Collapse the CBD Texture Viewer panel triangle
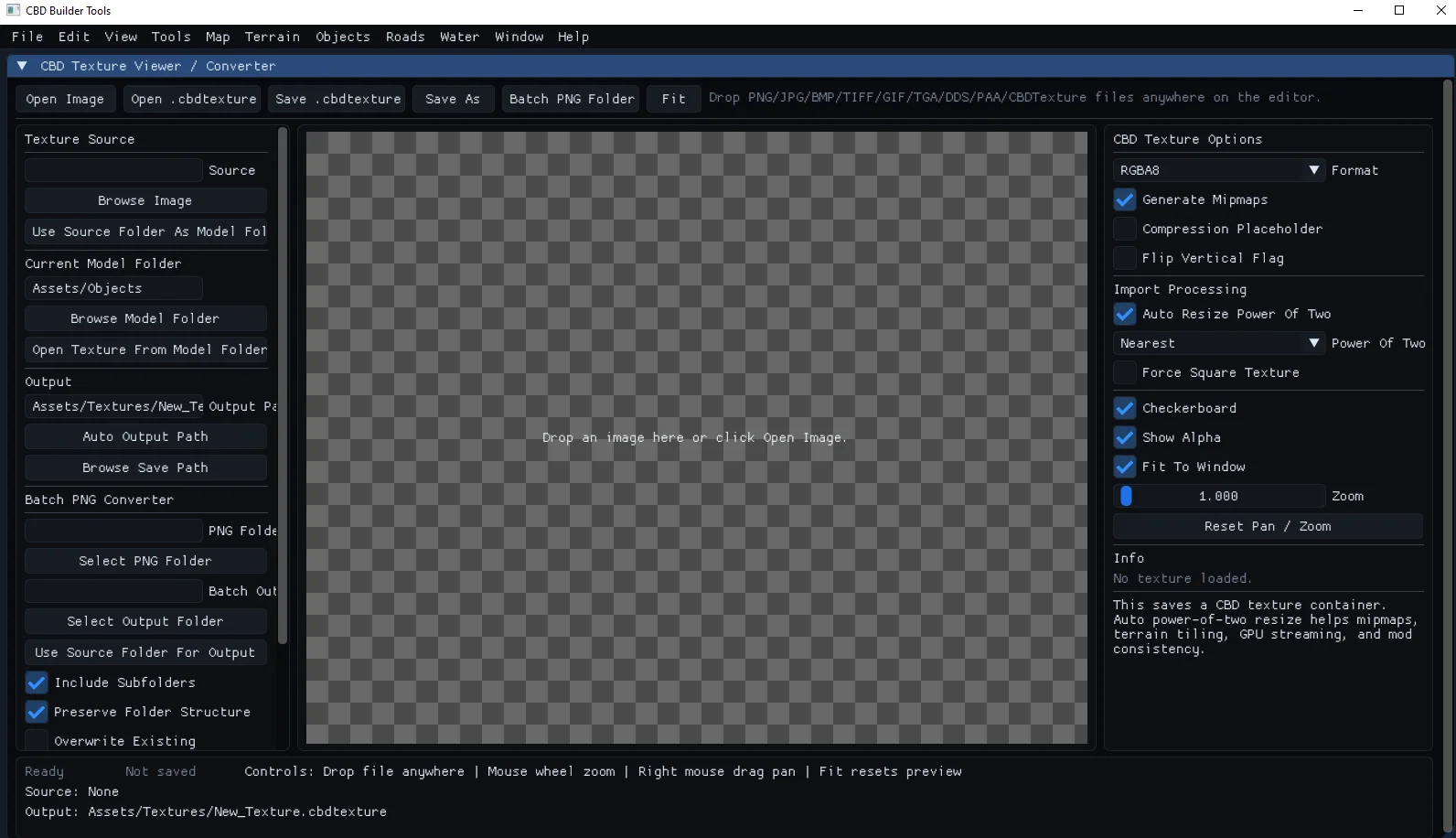 [x=22, y=66]
